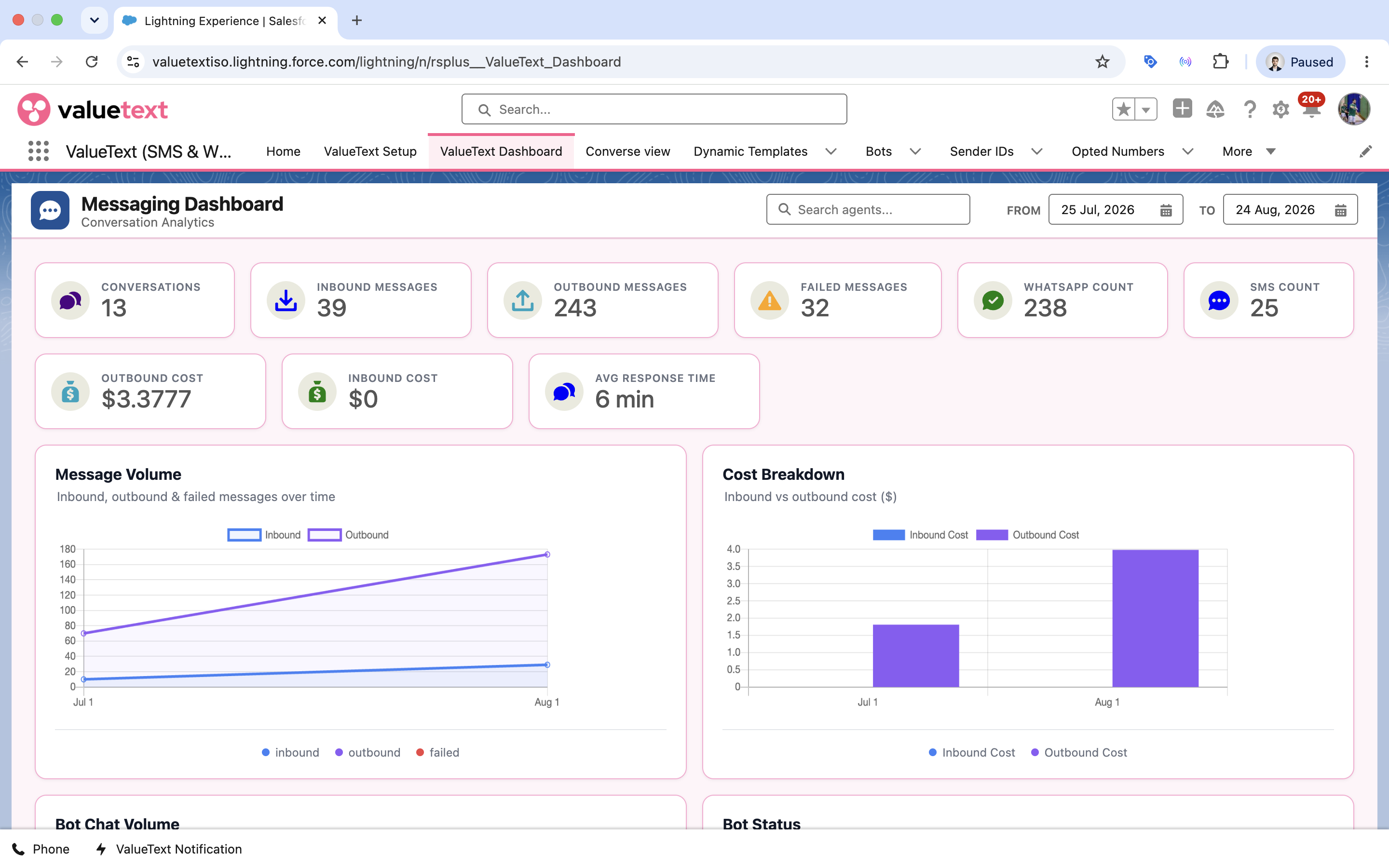Click the Global Actions plus icon
This screenshot has width=1389, height=868.
tap(1182, 108)
